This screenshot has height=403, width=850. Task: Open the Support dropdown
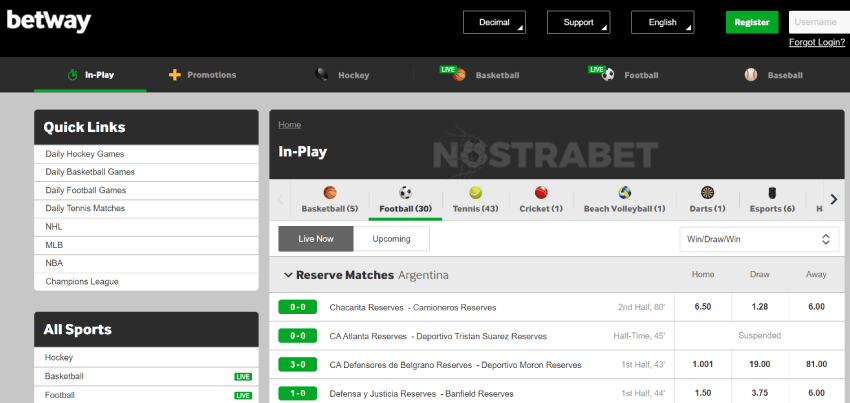coord(578,22)
